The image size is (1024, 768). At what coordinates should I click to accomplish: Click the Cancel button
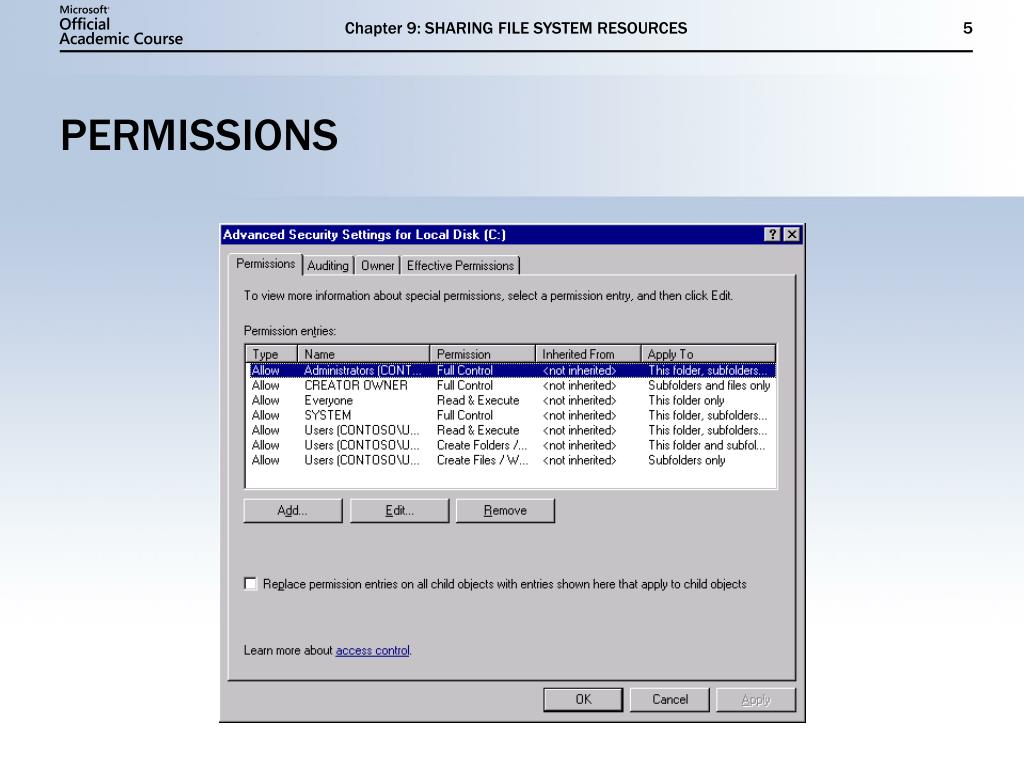pos(669,699)
